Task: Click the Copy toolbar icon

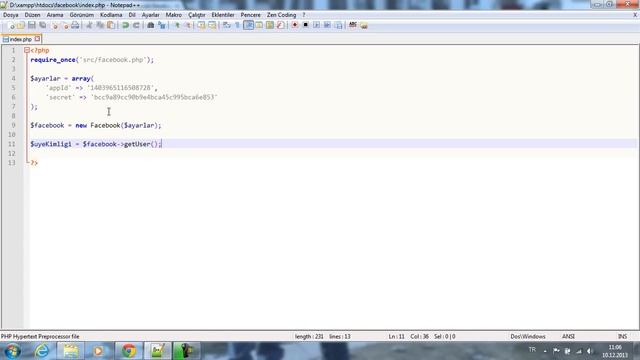Action: coord(100,25)
